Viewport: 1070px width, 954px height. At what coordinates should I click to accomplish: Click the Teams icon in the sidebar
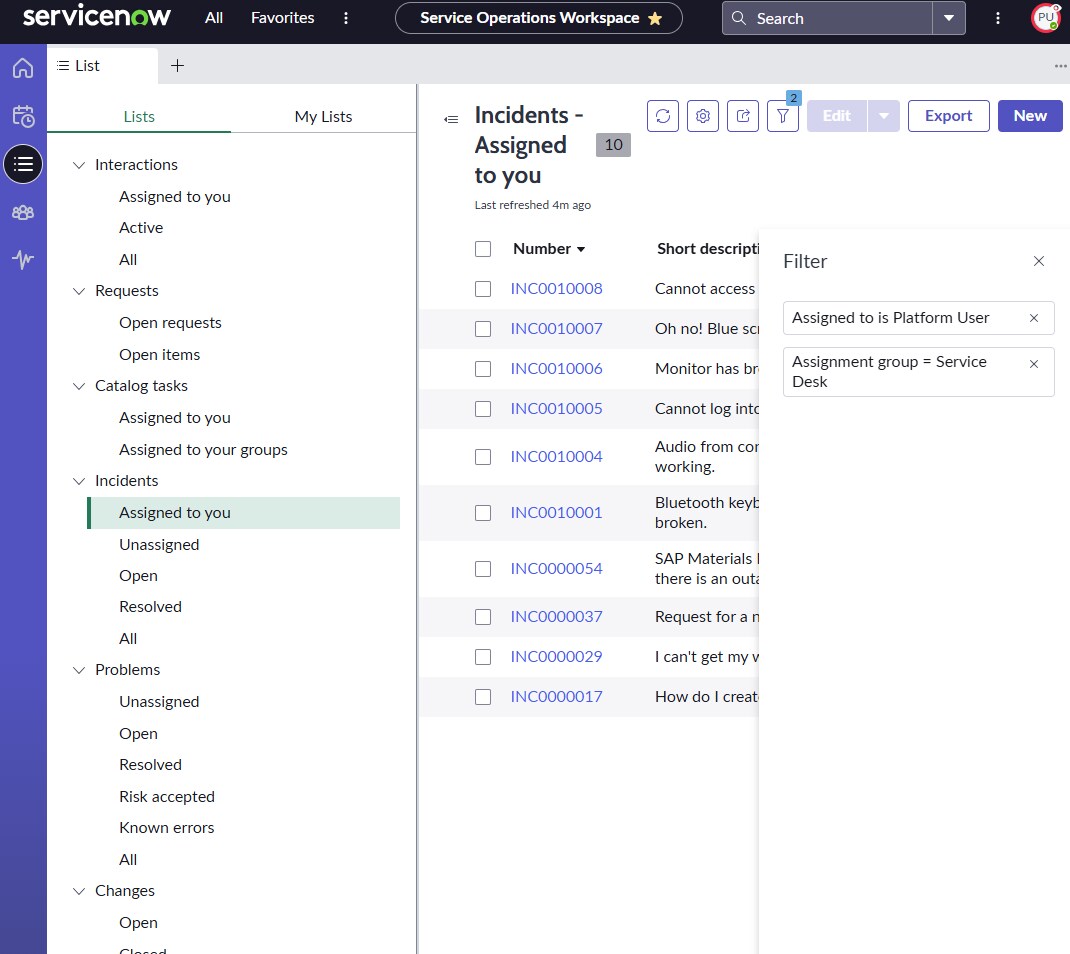(x=23, y=212)
